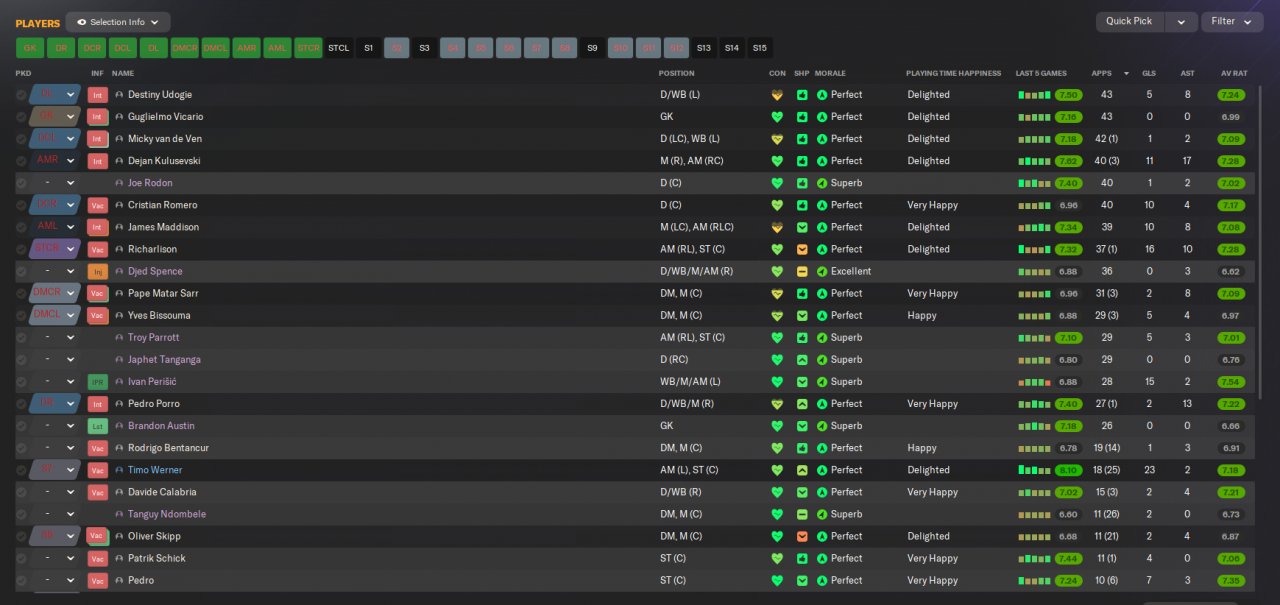
Task: Select the DMCR position slot
Action: click(x=184, y=48)
